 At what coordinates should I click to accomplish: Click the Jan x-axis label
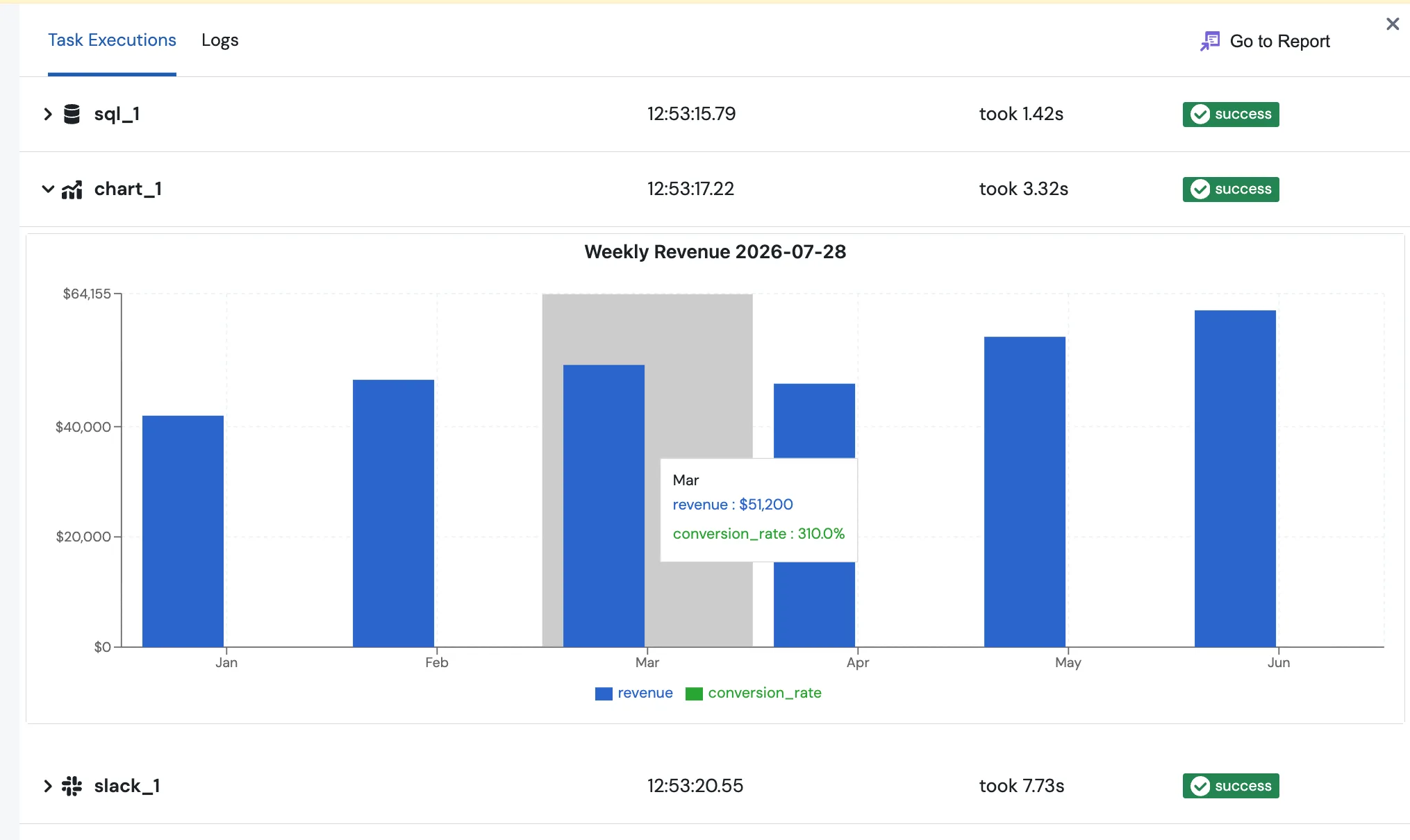[226, 662]
